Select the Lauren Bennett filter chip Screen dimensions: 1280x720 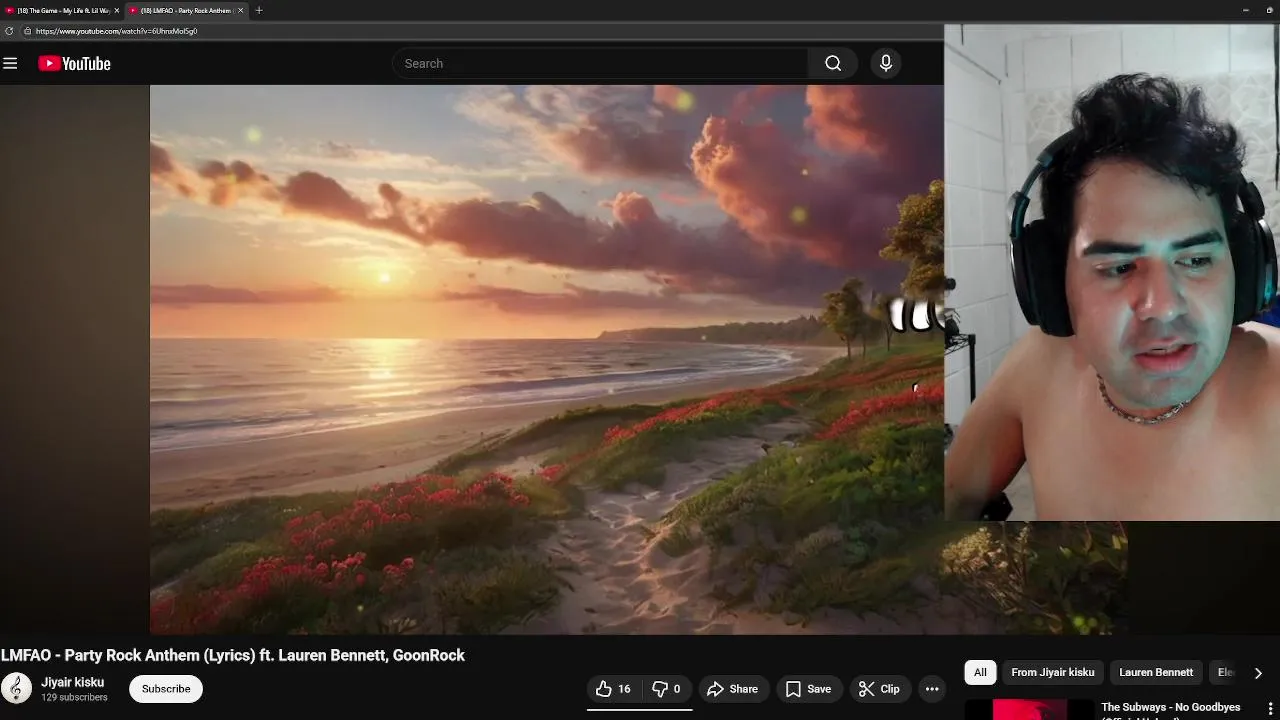pos(1156,672)
